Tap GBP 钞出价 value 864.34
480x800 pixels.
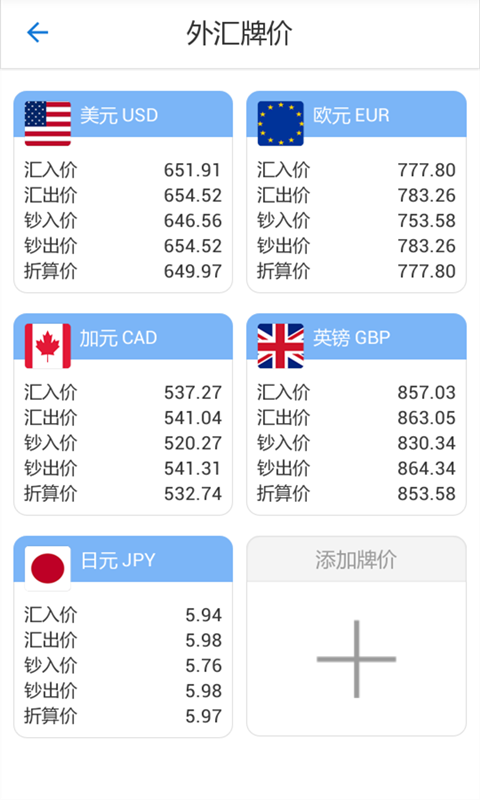[x=426, y=468]
